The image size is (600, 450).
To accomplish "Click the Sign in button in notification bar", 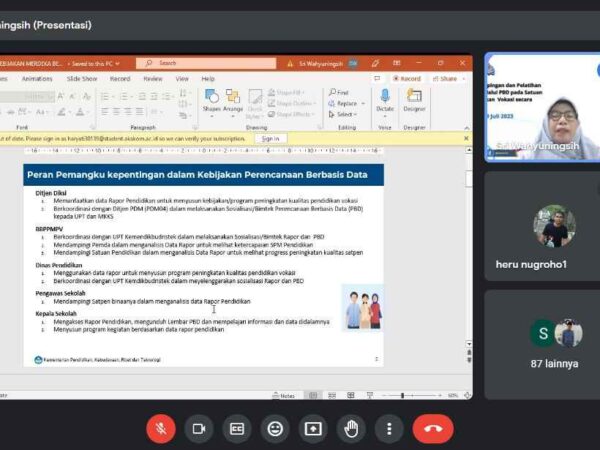I will pyautogui.click(x=270, y=138).
